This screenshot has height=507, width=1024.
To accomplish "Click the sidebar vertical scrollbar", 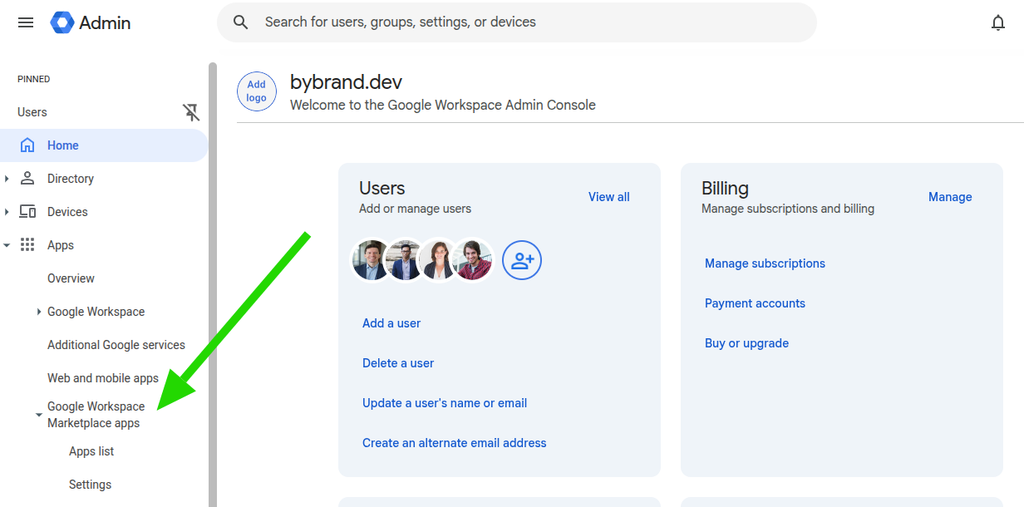I will (x=212, y=284).
